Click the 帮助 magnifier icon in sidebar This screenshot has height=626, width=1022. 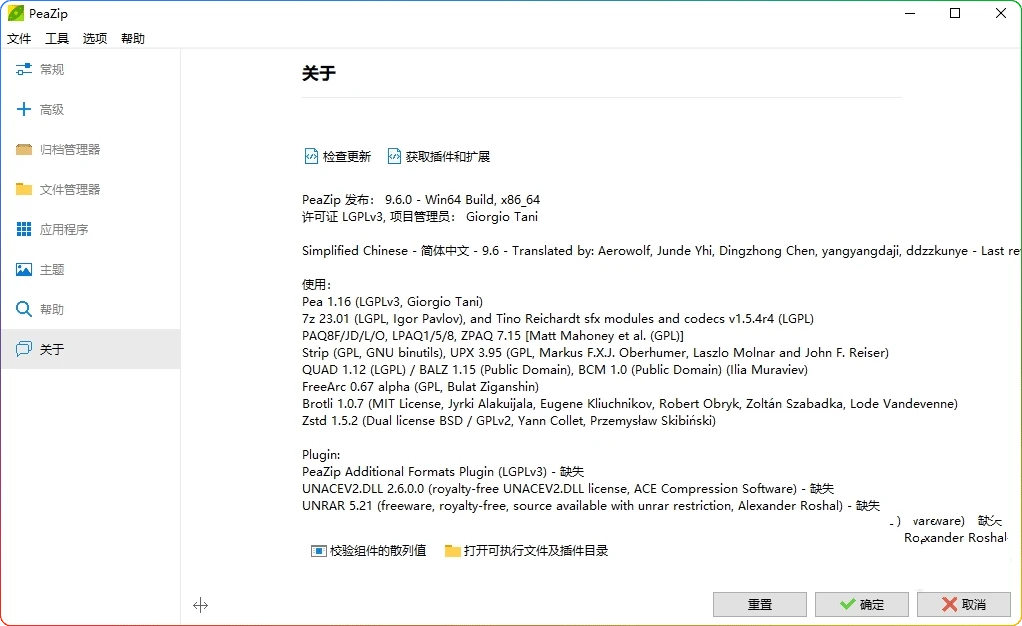[23, 309]
